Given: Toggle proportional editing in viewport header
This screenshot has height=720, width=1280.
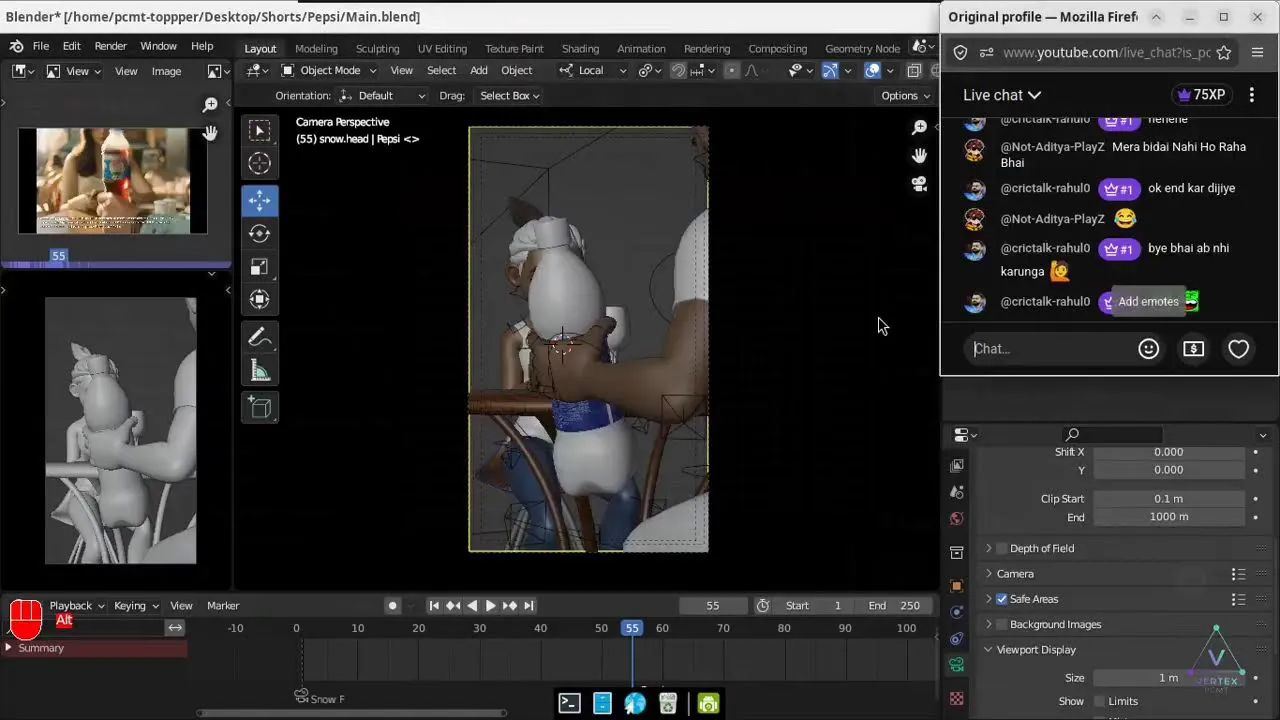Looking at the screenshot, I should click(x=731, y=70).
